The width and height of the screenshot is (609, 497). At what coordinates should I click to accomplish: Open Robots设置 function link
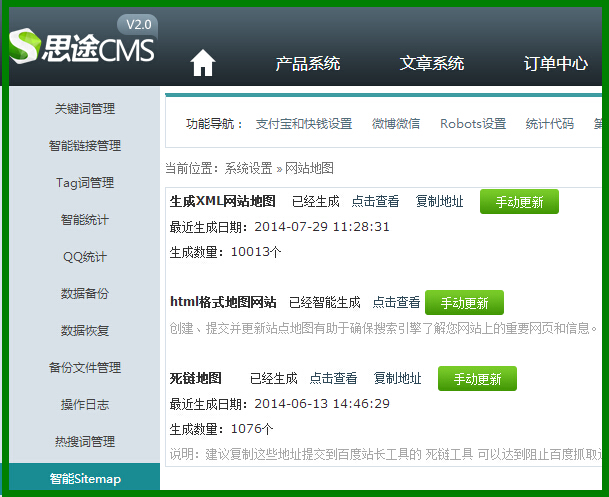click(x=473, y=124)
